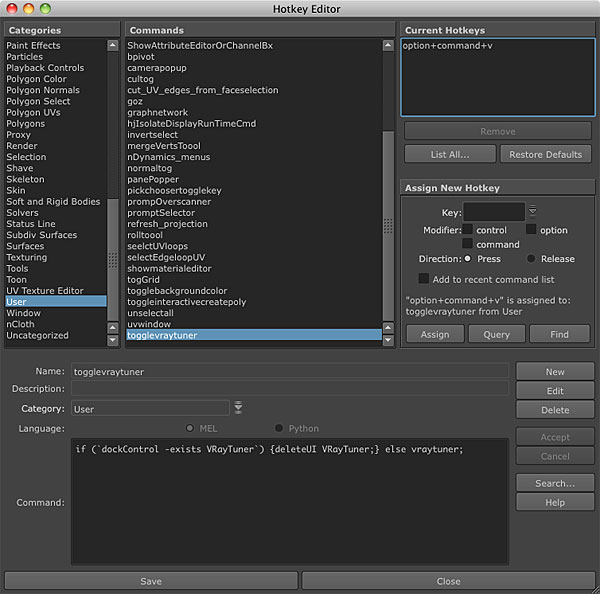600x594 pixels.
Task: Click Restore Defaults button
Action: click(x=545, y=154)
